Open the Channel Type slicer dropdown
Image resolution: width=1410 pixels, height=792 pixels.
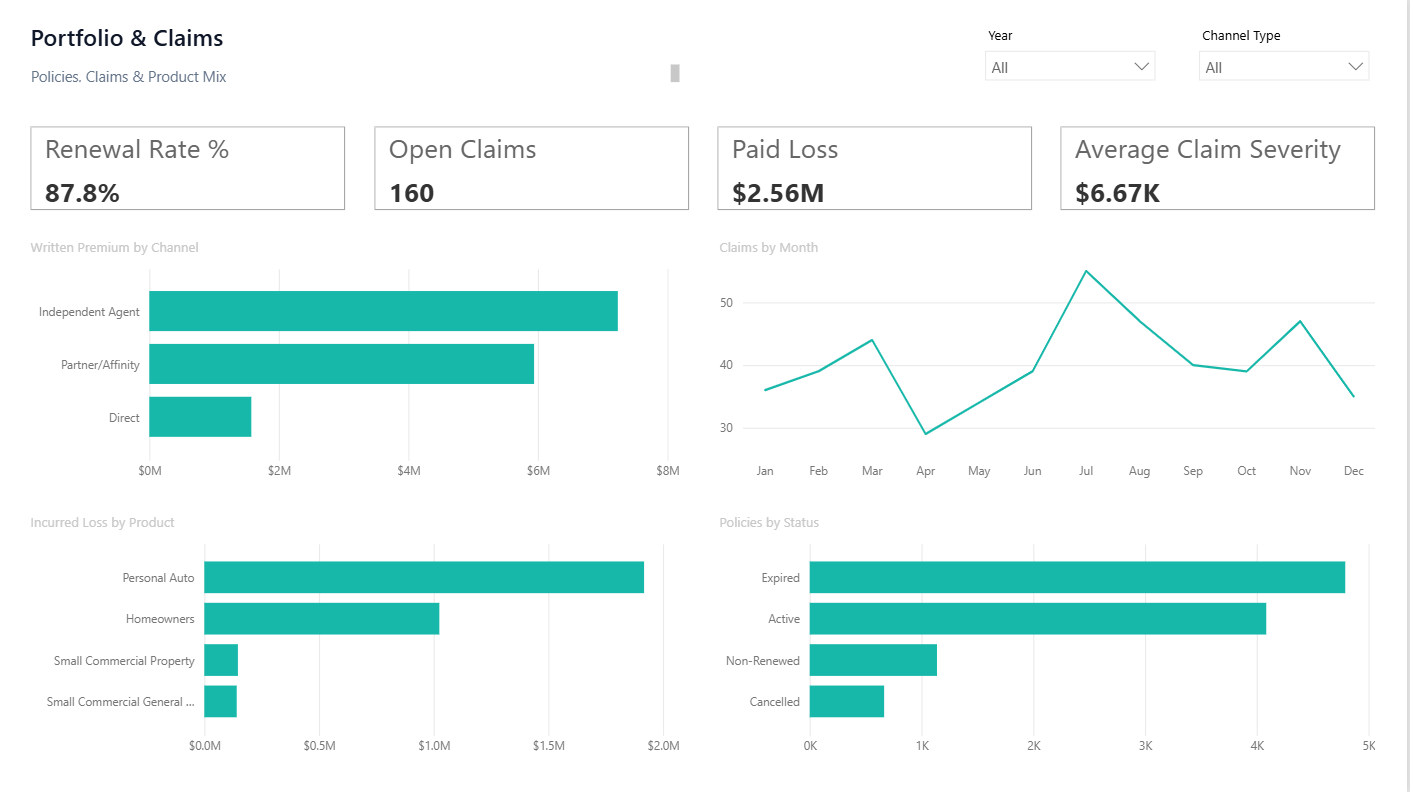(1284, 67)
